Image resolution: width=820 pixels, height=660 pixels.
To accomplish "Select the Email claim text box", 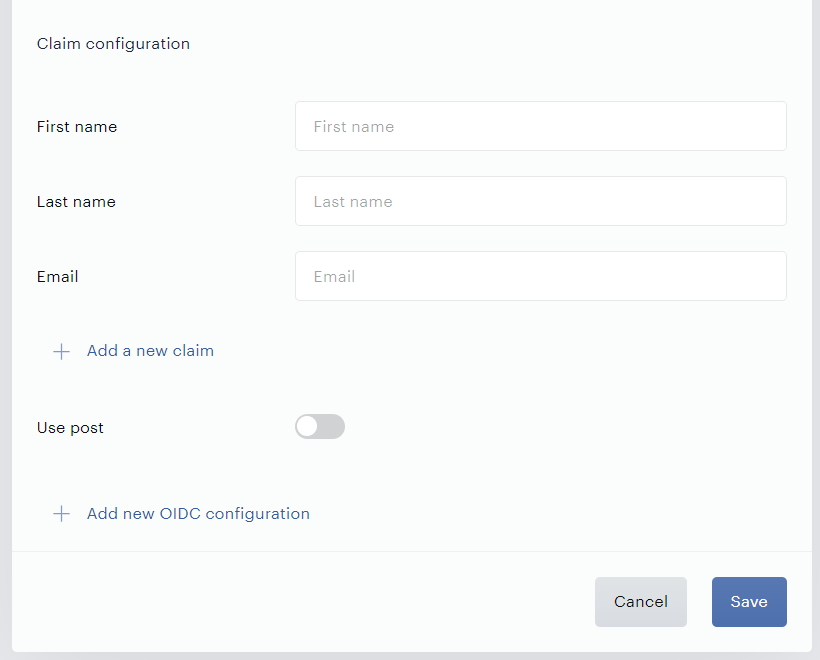I will coord(541,276).
